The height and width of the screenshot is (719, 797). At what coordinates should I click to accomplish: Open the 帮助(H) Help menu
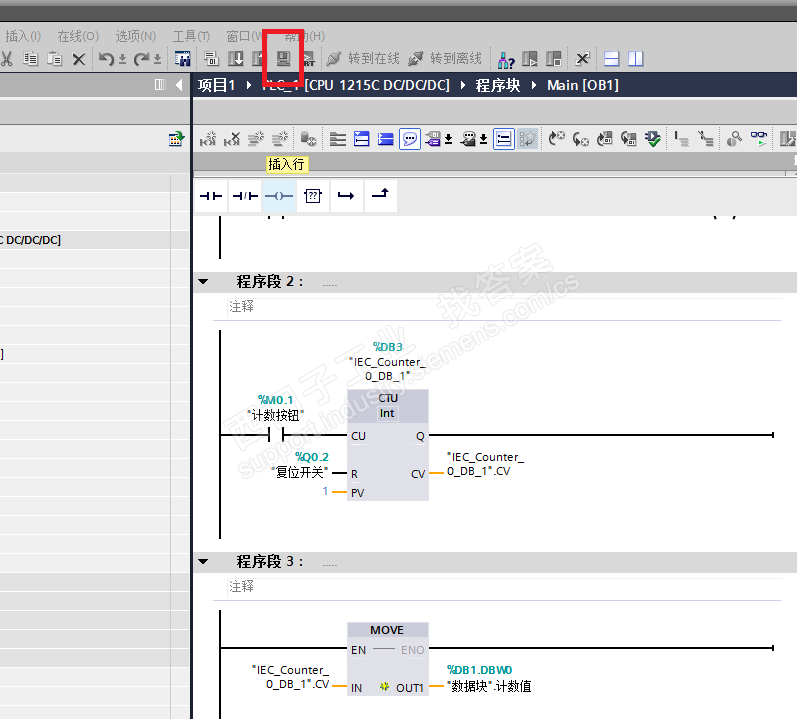[x=304, y=36]
